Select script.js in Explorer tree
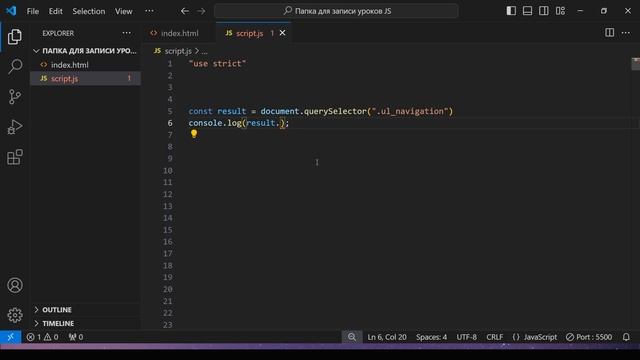 85,78
